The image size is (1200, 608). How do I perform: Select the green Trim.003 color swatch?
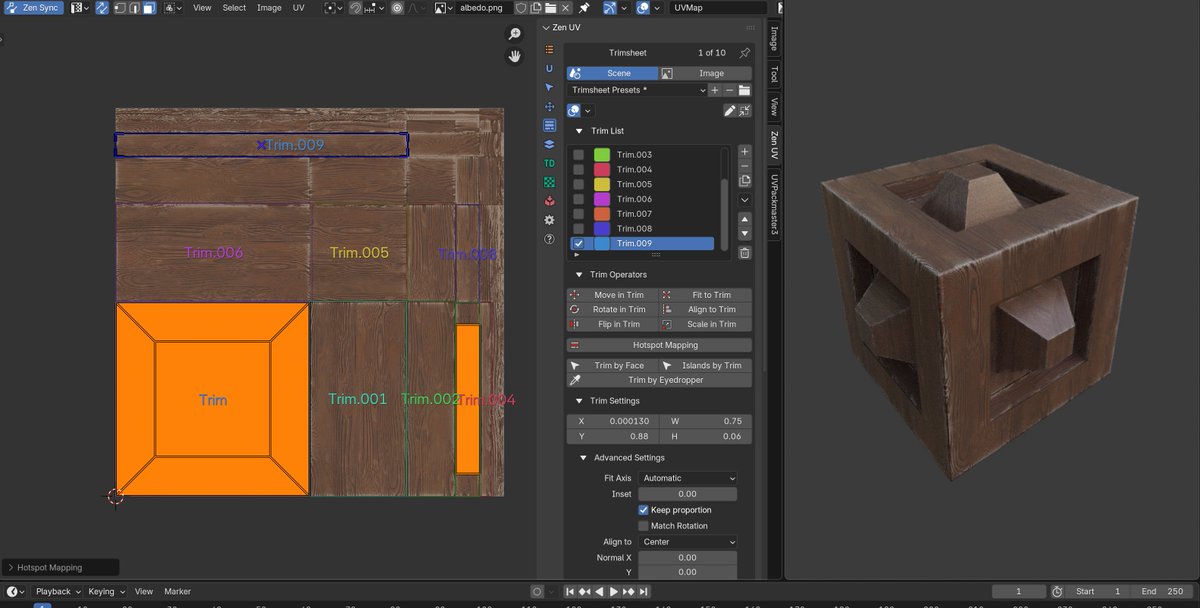click(602, 155)
